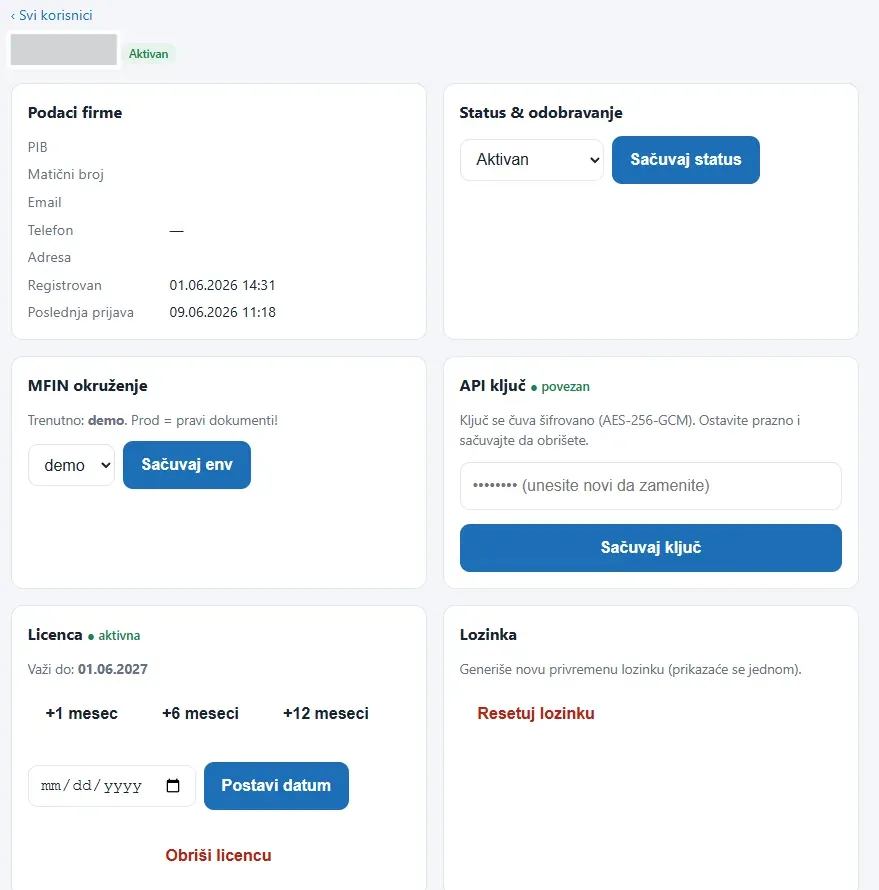Open the calendar picker icon

(x=173, y=786)
